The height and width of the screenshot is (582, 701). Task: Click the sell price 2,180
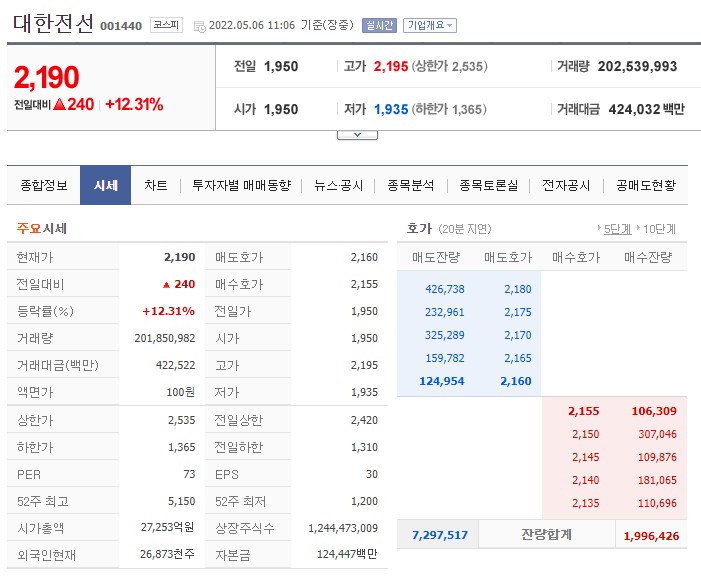pos(518,289)
